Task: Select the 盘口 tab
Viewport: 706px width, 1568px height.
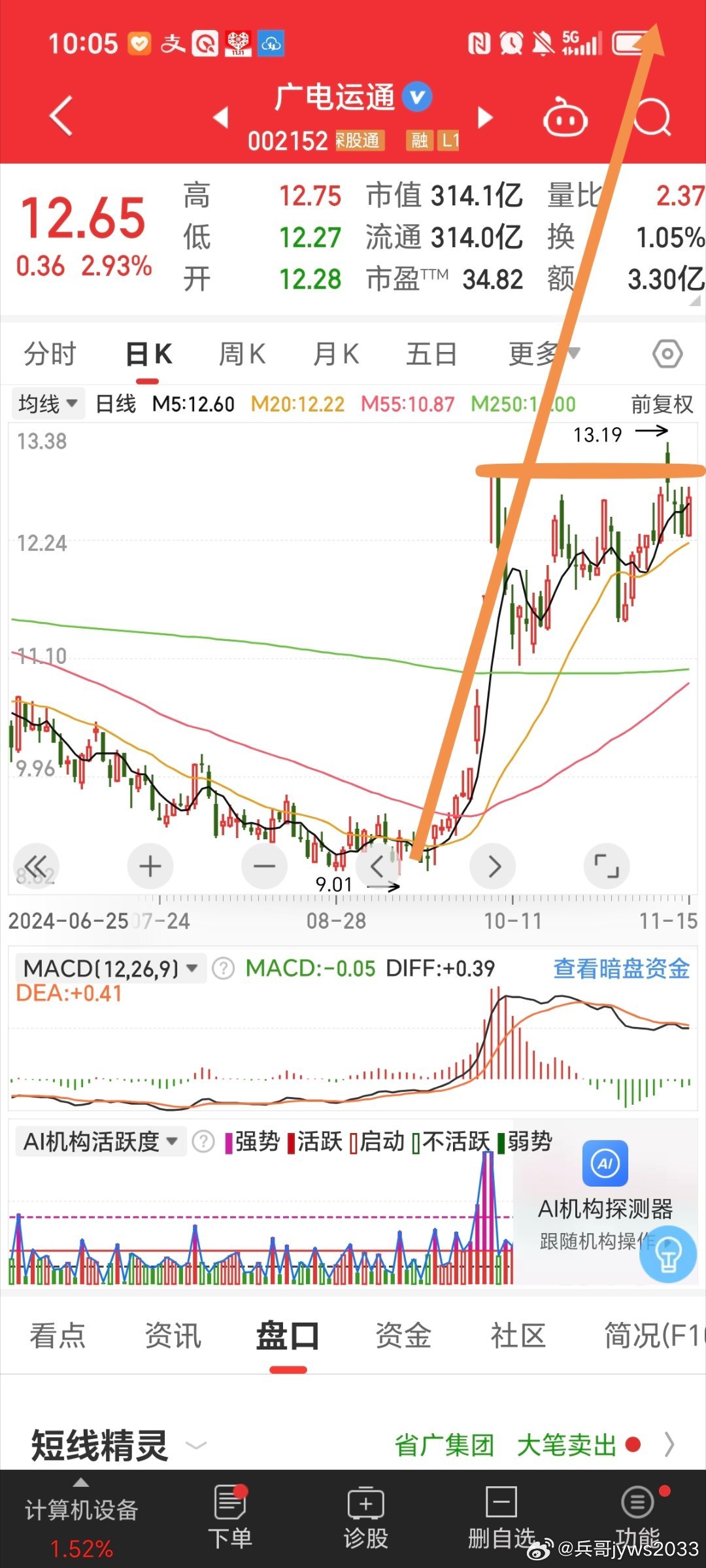Action: point(288,1335)
